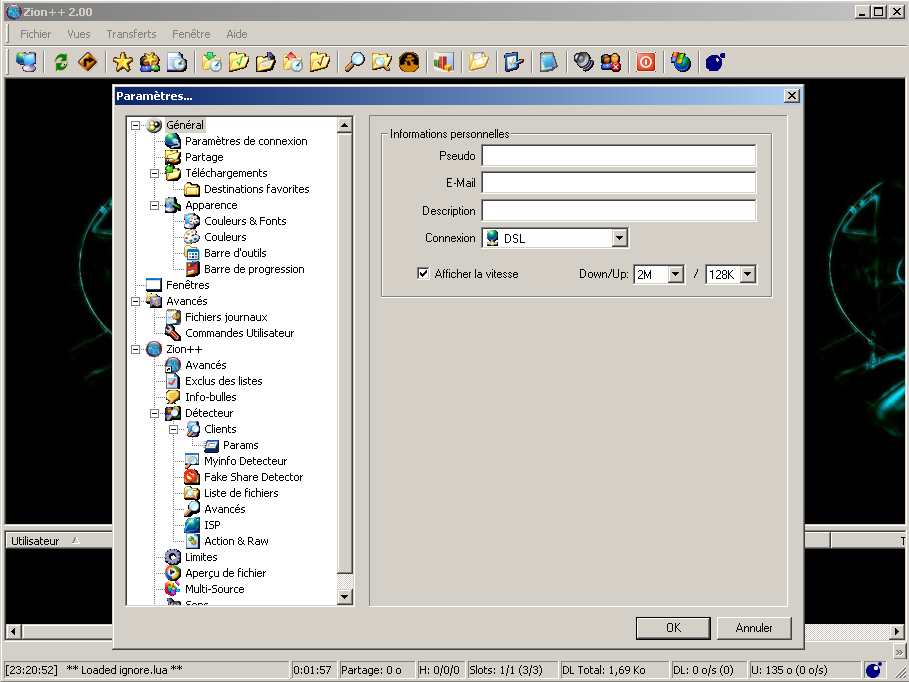Click the folder with red arrow and clock icon
909x682 pixels.
click(x=293, y=62)
